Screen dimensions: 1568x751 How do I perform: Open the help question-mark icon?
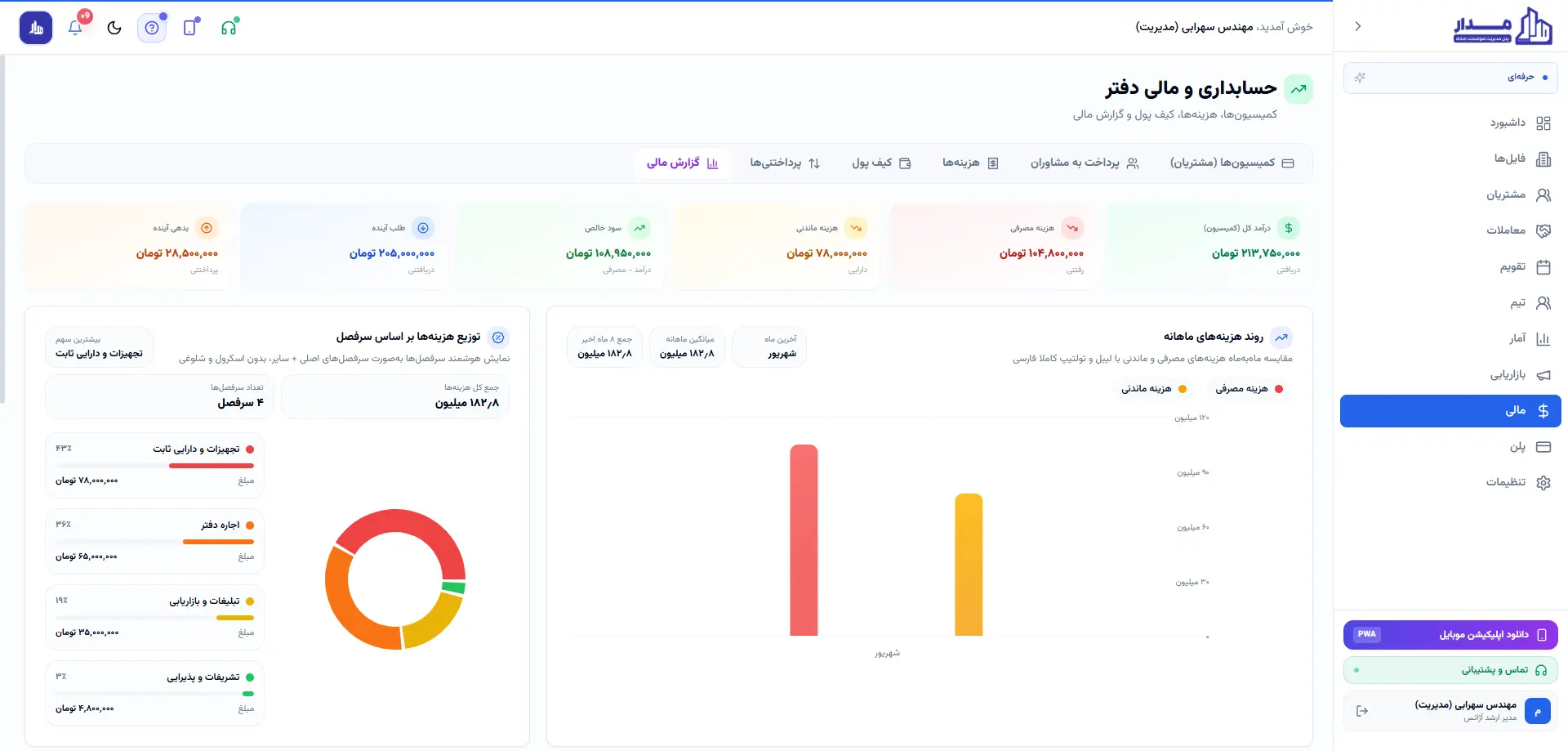(152, 28)
